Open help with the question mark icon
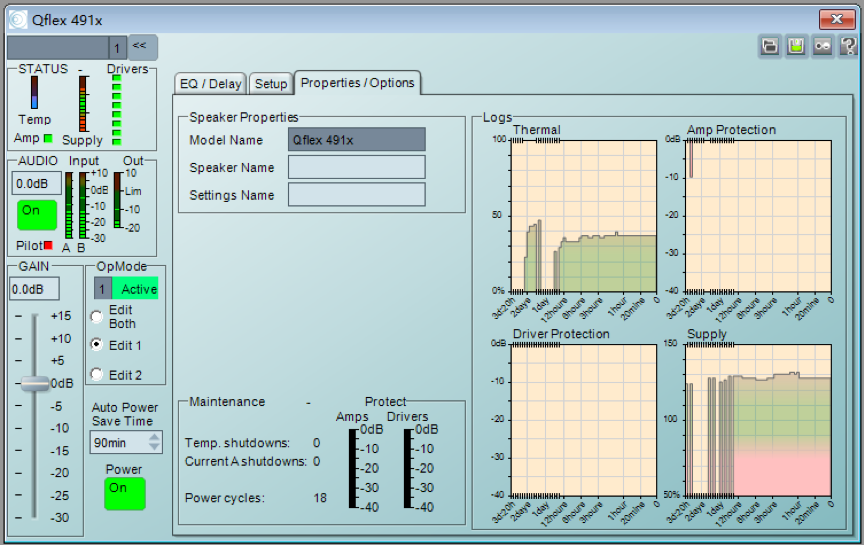The height and width of the screenshot is (545, 864). (849, 46)
